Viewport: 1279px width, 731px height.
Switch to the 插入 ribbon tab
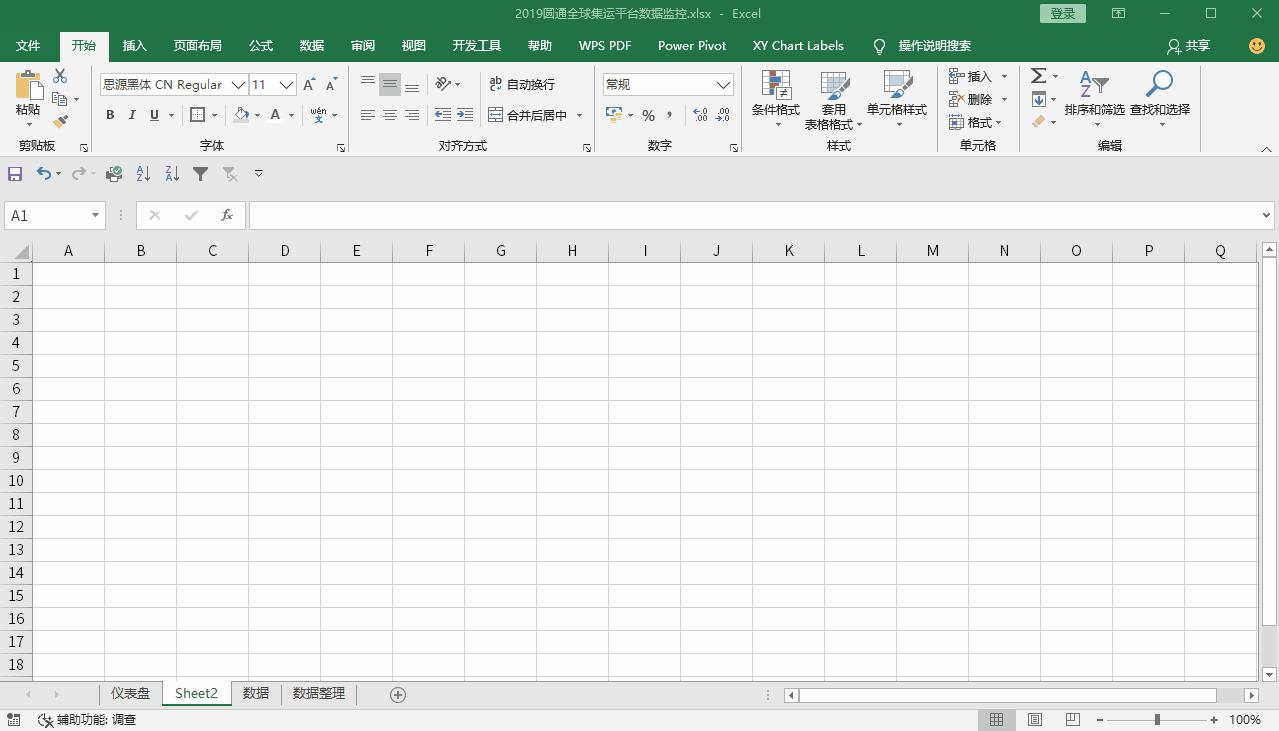click(x=134, y=45)
